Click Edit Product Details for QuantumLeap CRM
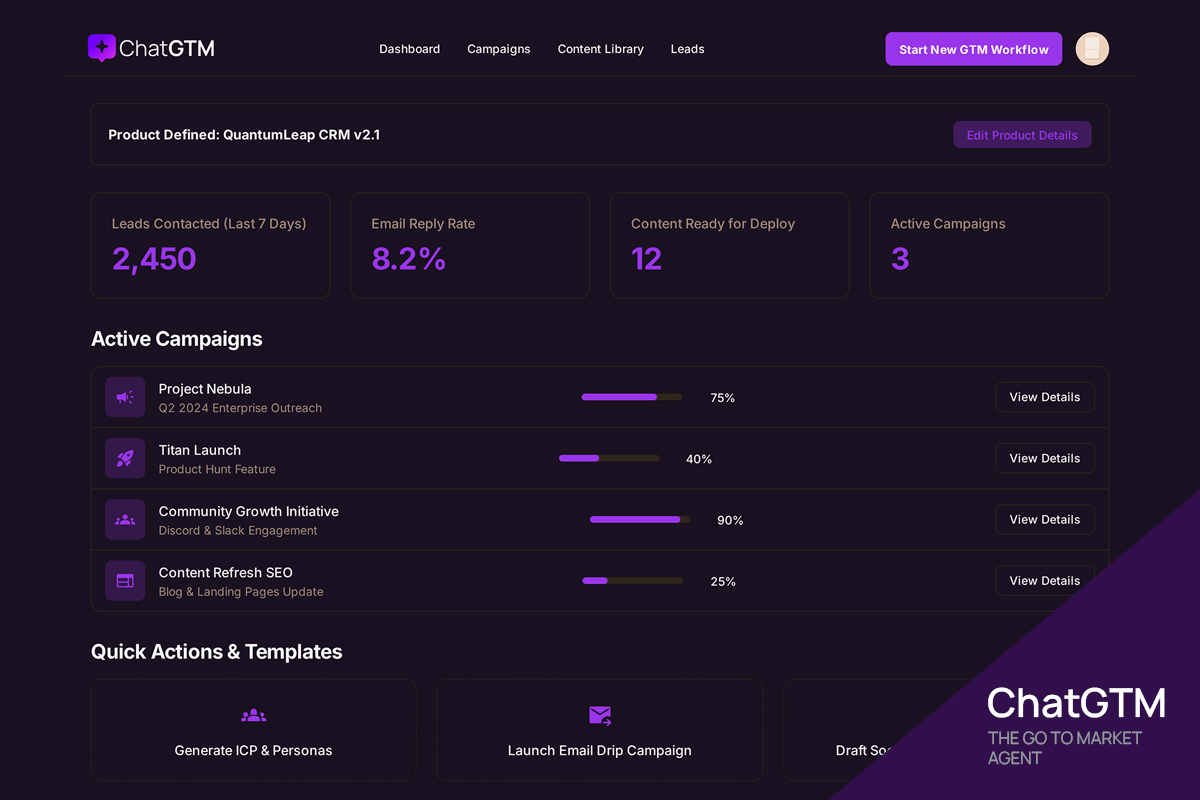This screenshot has width=1200, height=800. pyautogui.click(x=1022, y=134)
